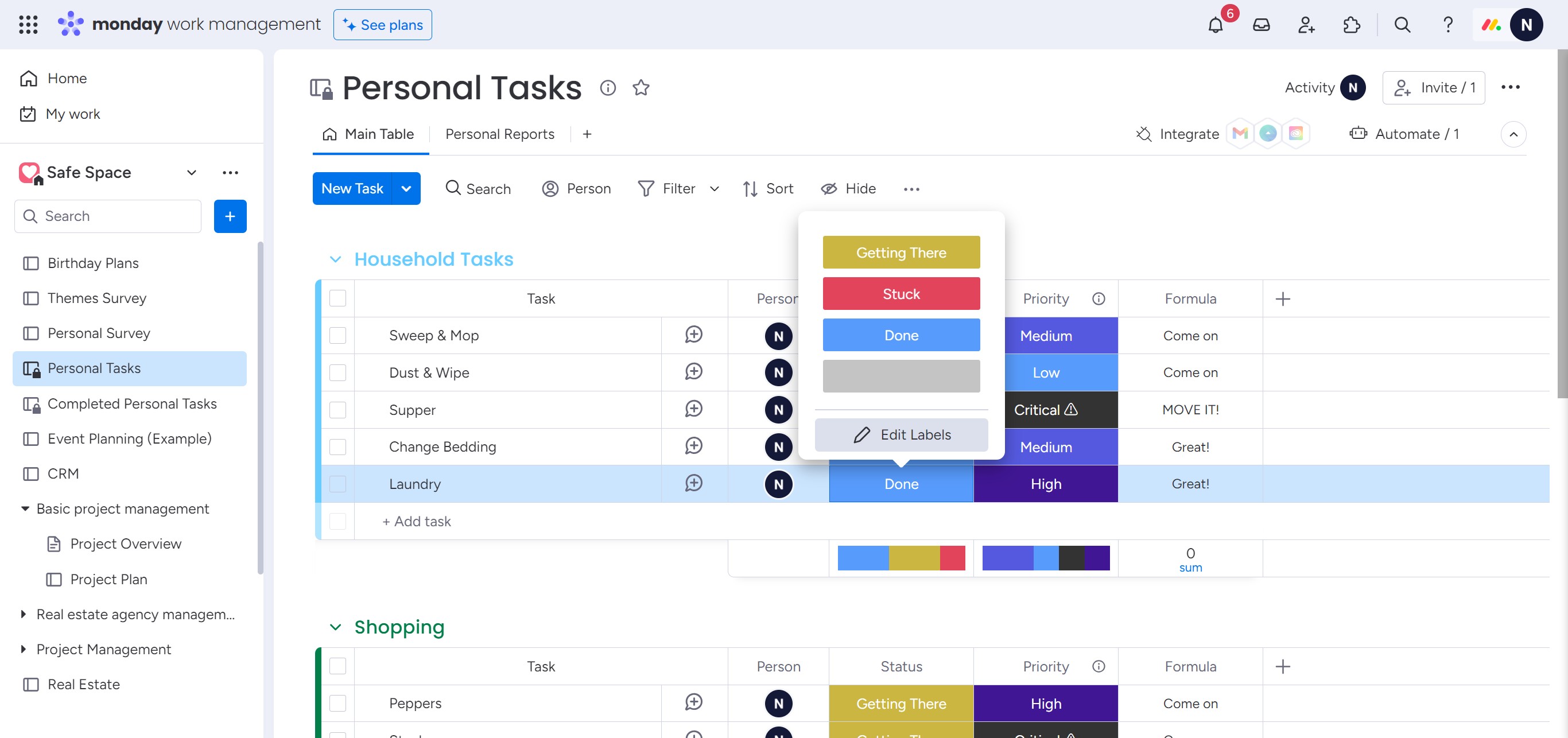Open Completed Personal Tasks board in sidebar
Image resolution: width=1568 pixels, height=738 pixels.
click(x=131, y=403)
